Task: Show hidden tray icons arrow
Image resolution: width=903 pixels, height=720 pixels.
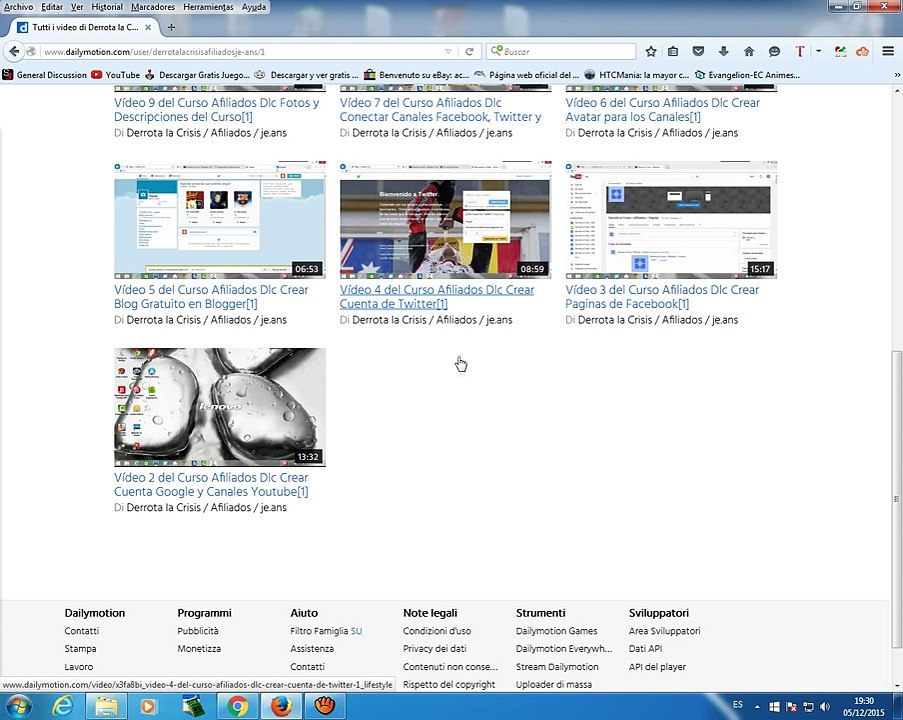Action: click(757, 706)
